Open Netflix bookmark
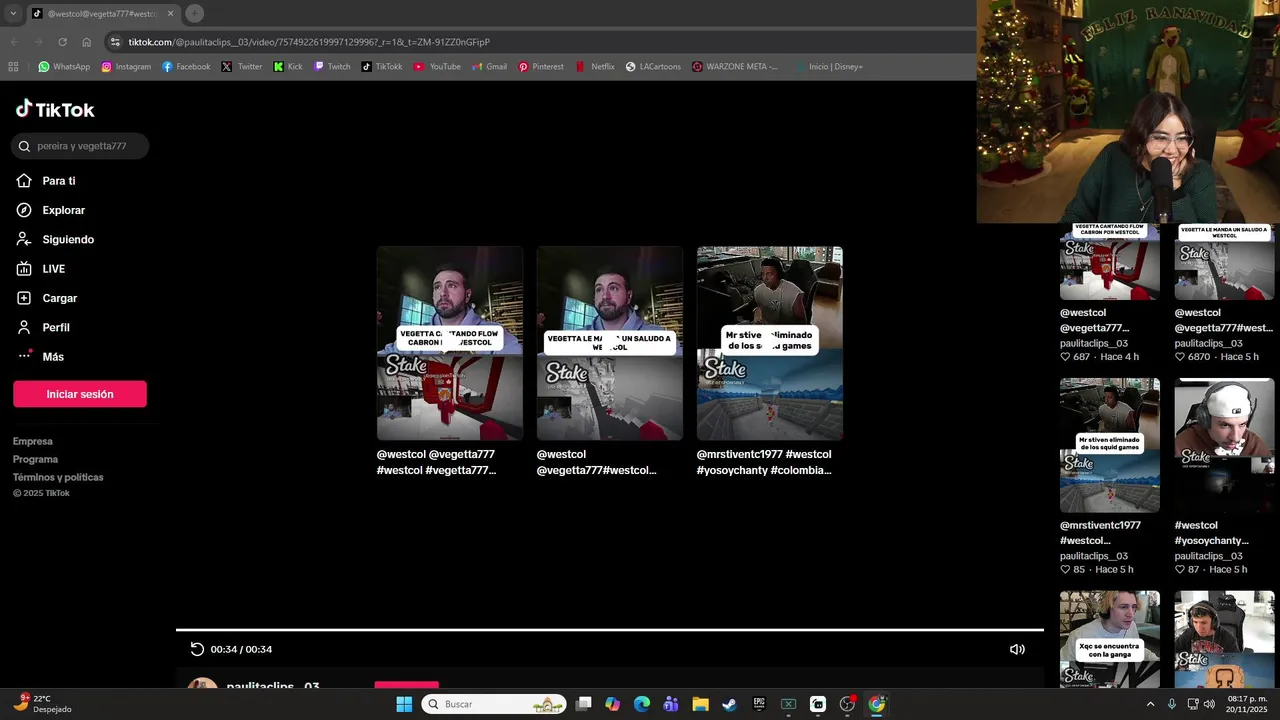The width and height of the screenshot is (1280, 720). pos(595,67)
